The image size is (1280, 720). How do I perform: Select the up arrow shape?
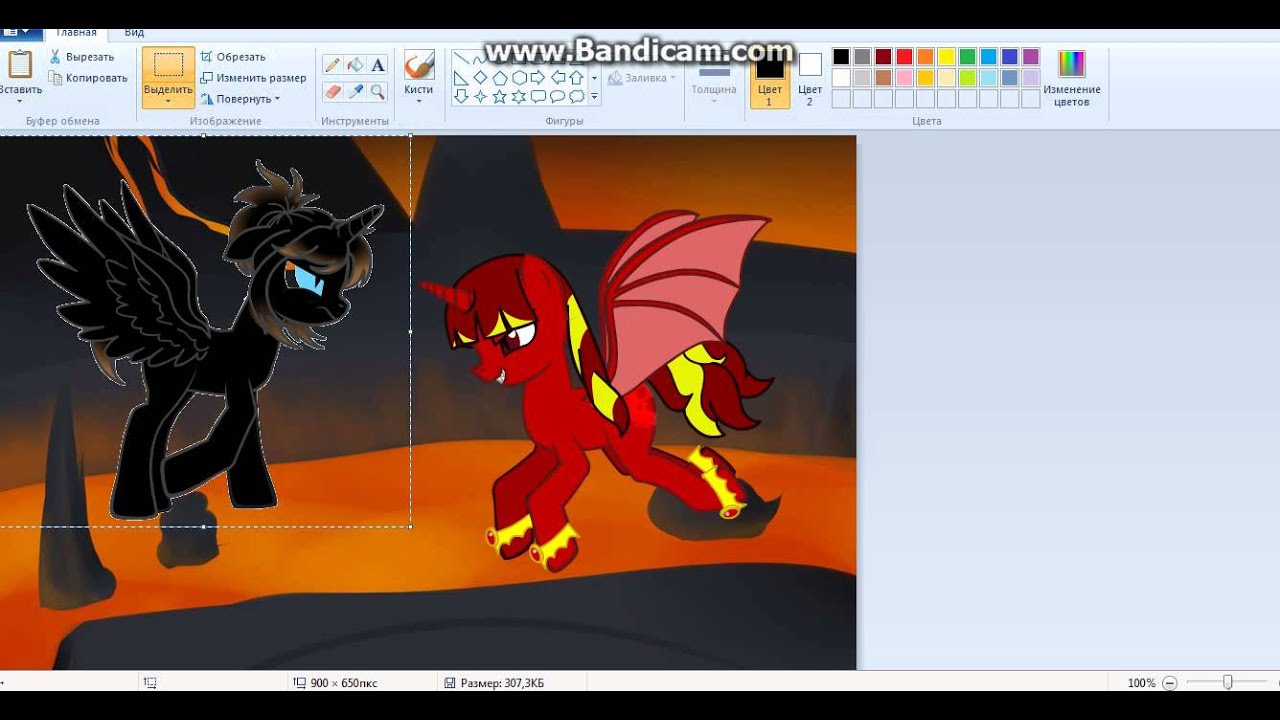click(577, 78)
